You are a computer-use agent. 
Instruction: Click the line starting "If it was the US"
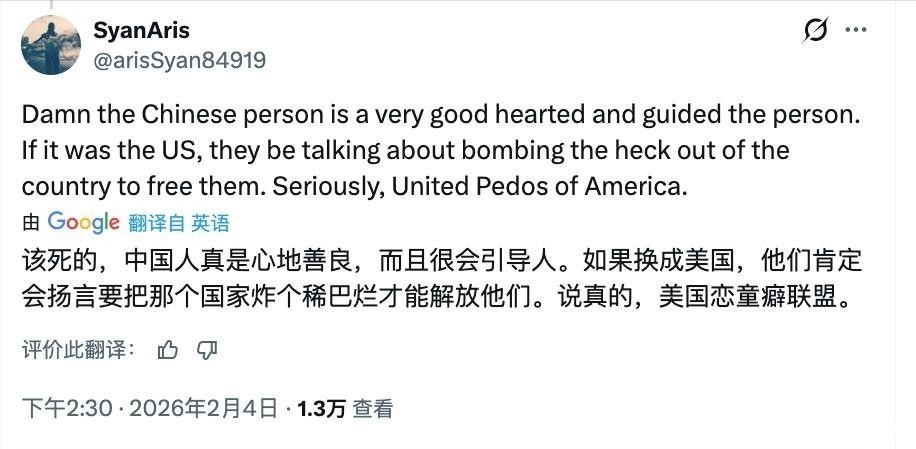405,150
